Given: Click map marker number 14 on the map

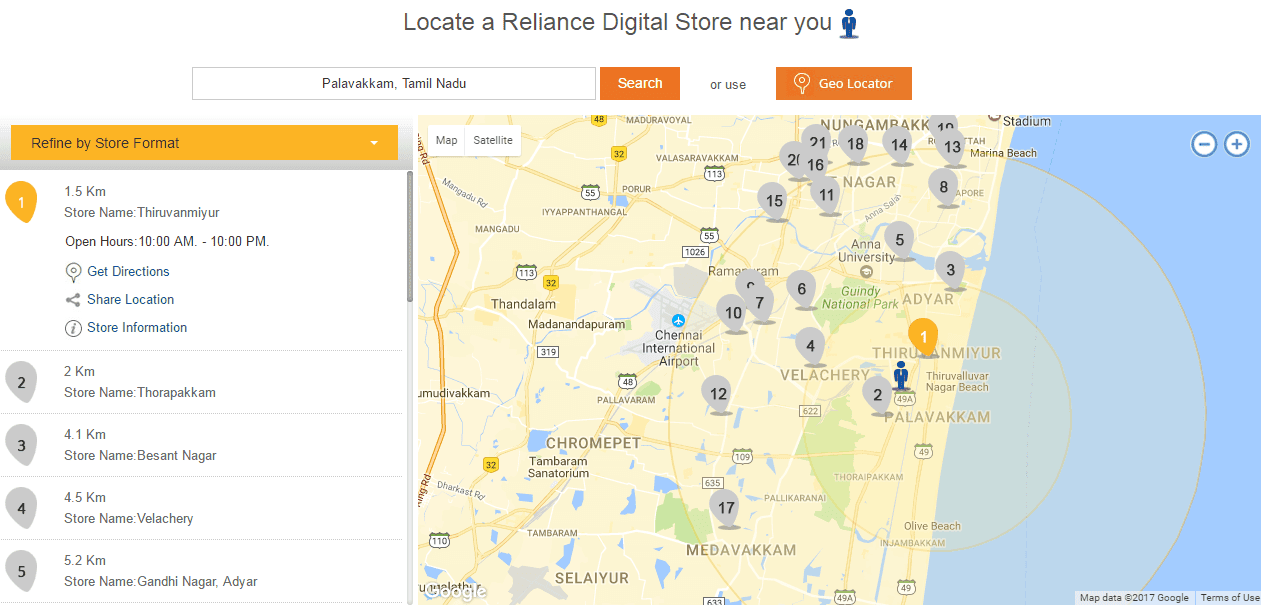Looking at the screenshot, I should 899,144.
